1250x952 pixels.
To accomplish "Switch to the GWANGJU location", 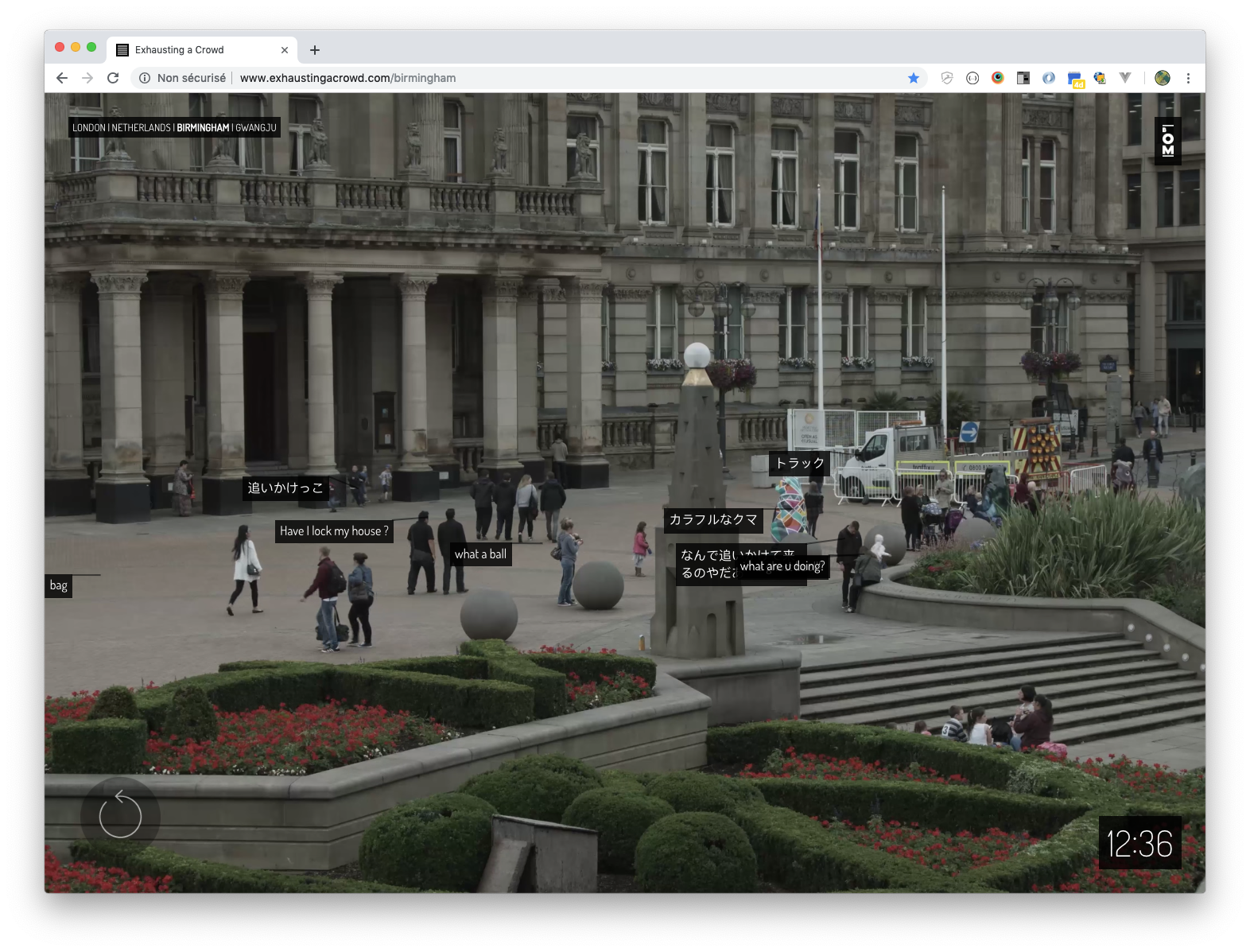I will pyautogui.click(x=256, y=127).
